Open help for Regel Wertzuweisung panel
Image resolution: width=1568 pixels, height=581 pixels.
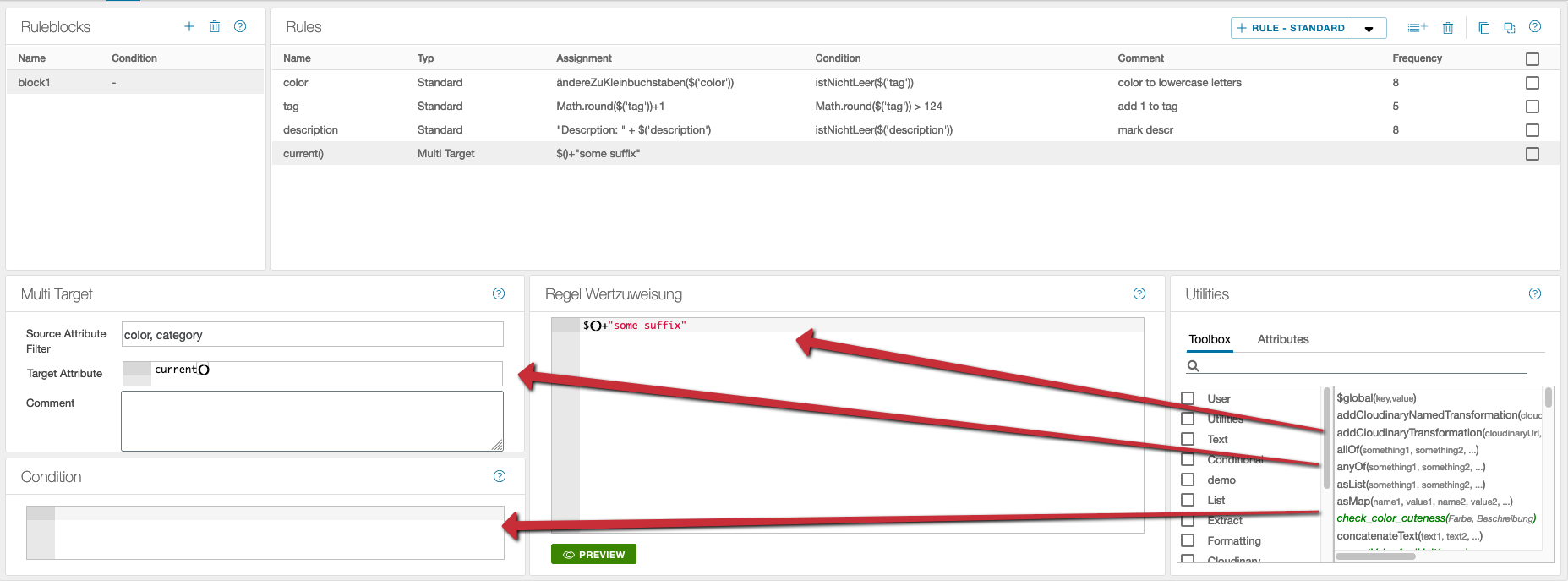1139,293
